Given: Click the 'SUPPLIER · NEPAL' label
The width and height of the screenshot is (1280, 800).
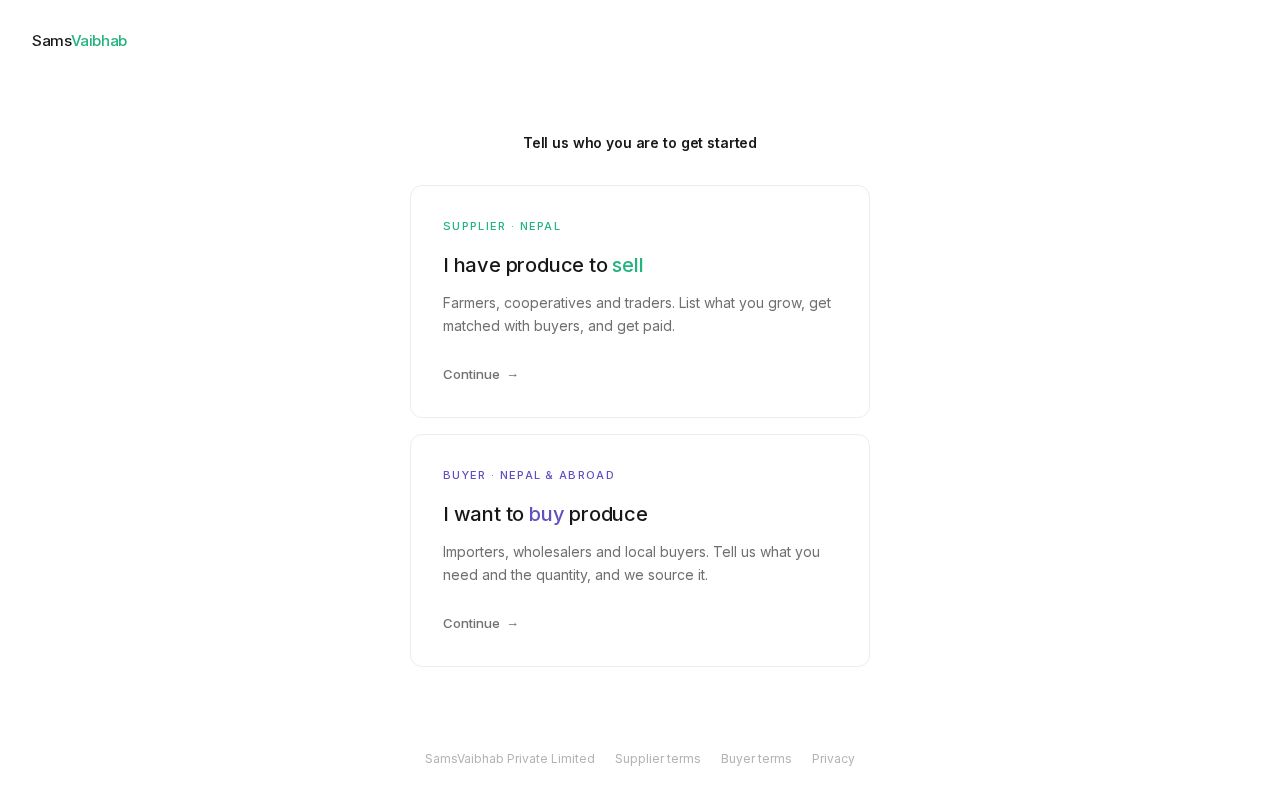Looking at the screenshot, I should point(502,226).
